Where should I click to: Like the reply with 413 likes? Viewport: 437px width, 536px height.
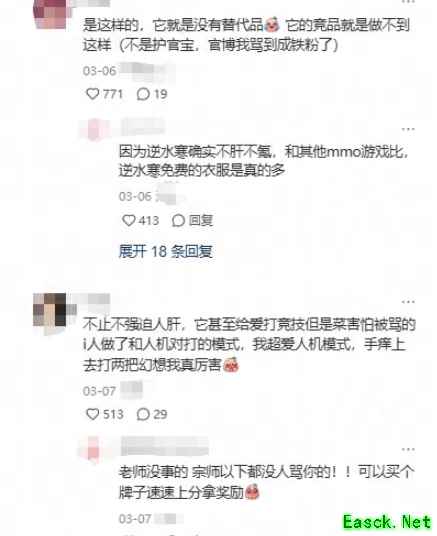point(129,220)
